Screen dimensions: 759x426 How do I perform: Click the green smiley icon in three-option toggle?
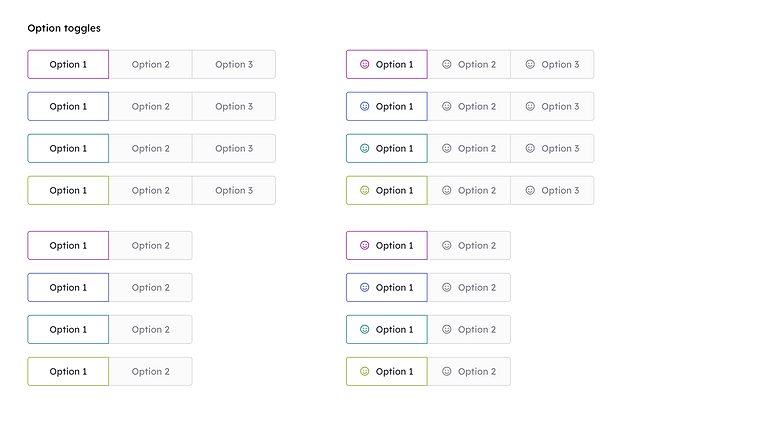click(364, 191)
